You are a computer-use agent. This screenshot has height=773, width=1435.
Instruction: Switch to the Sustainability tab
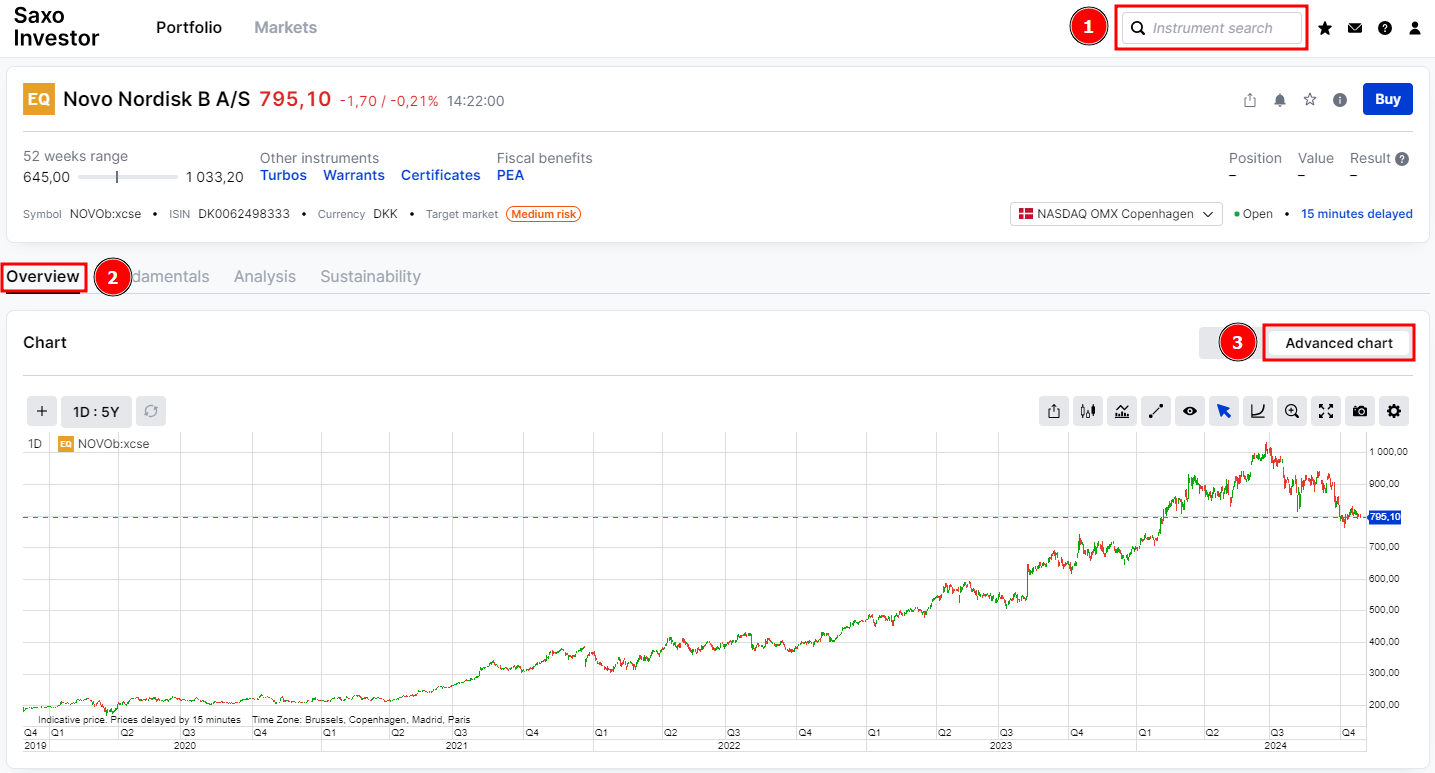pyautogui.click(x=370, y=277)
